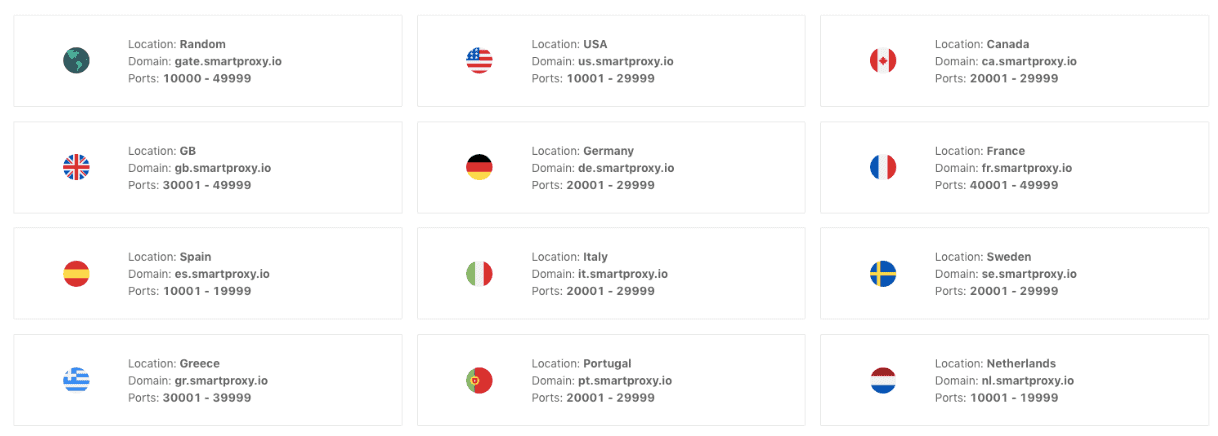Select the France flag icon
The height and width of the screenshot is (436, 1218).
(883, 167)
